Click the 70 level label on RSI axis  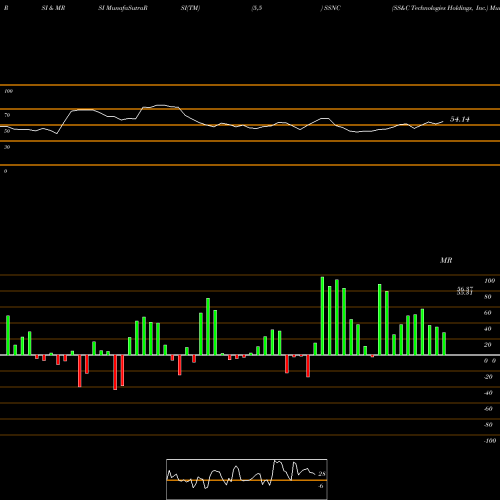pos(7,115)
